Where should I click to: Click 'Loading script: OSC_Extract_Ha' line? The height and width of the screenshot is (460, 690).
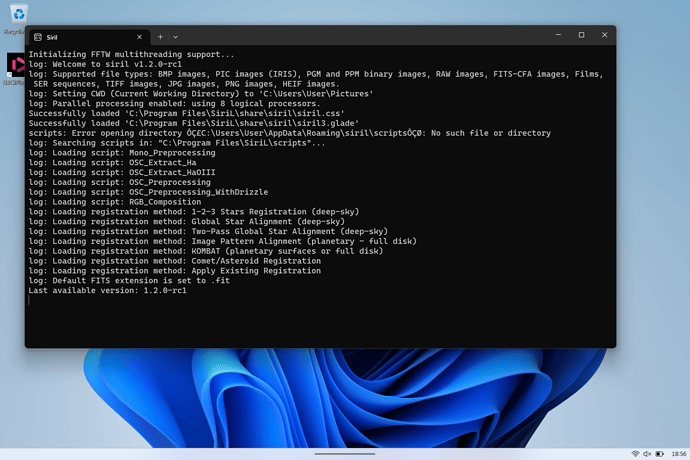pyautogui.click(x=112, y=162)
